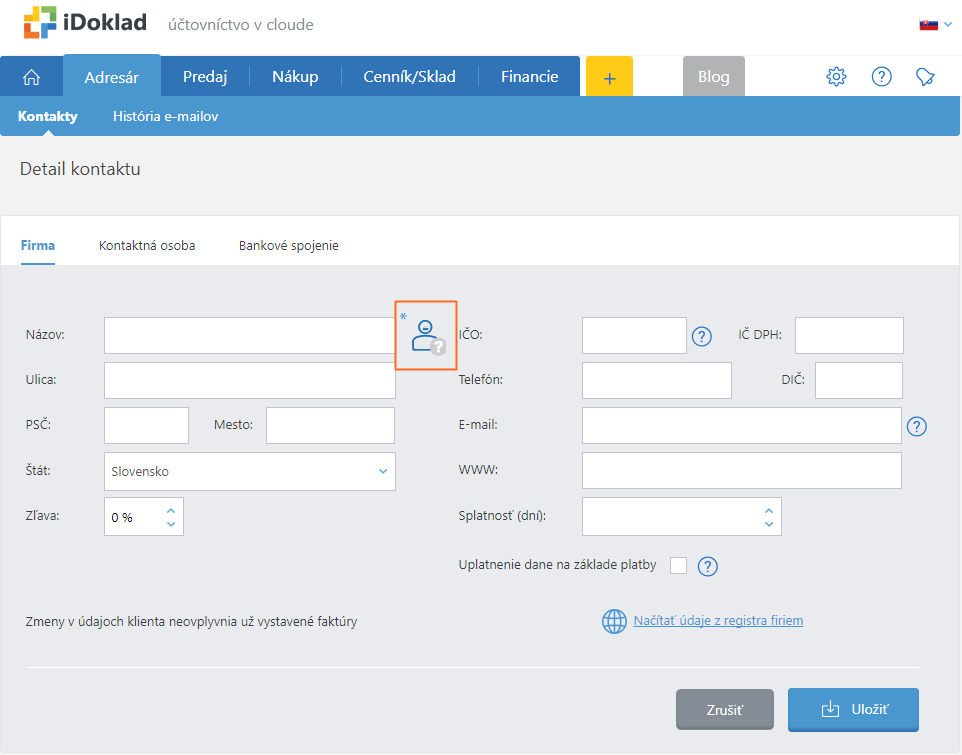This screenshot has height=755, width=962.
Task: Open the help question mark in the top bar
Action: pos(881,77)
